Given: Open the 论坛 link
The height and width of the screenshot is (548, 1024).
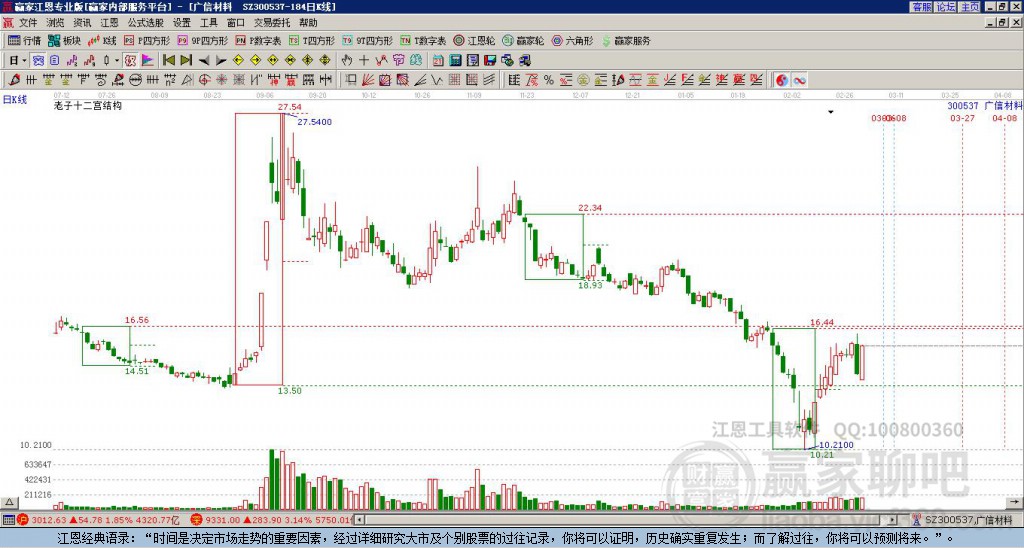Looking at the screenshot, I should tap(946, 7).
